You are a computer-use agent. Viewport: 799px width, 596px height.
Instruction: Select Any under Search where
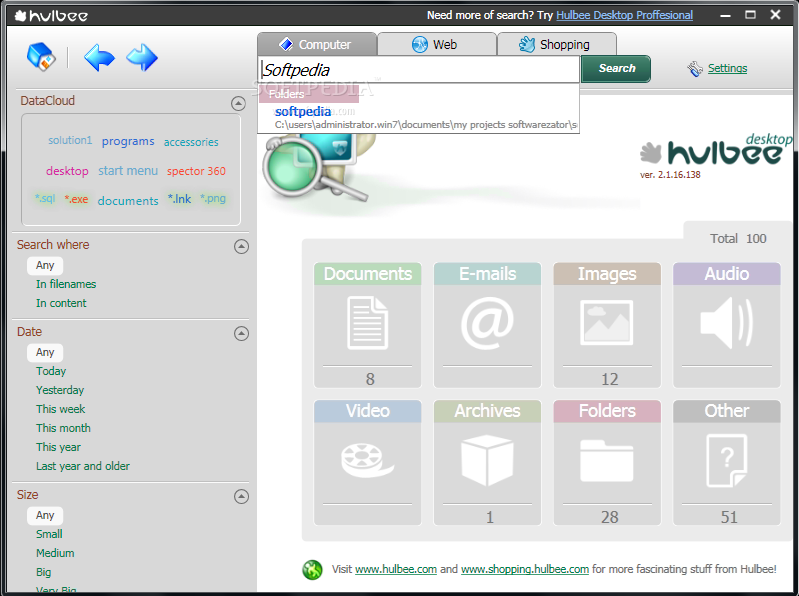pos(45,265)
